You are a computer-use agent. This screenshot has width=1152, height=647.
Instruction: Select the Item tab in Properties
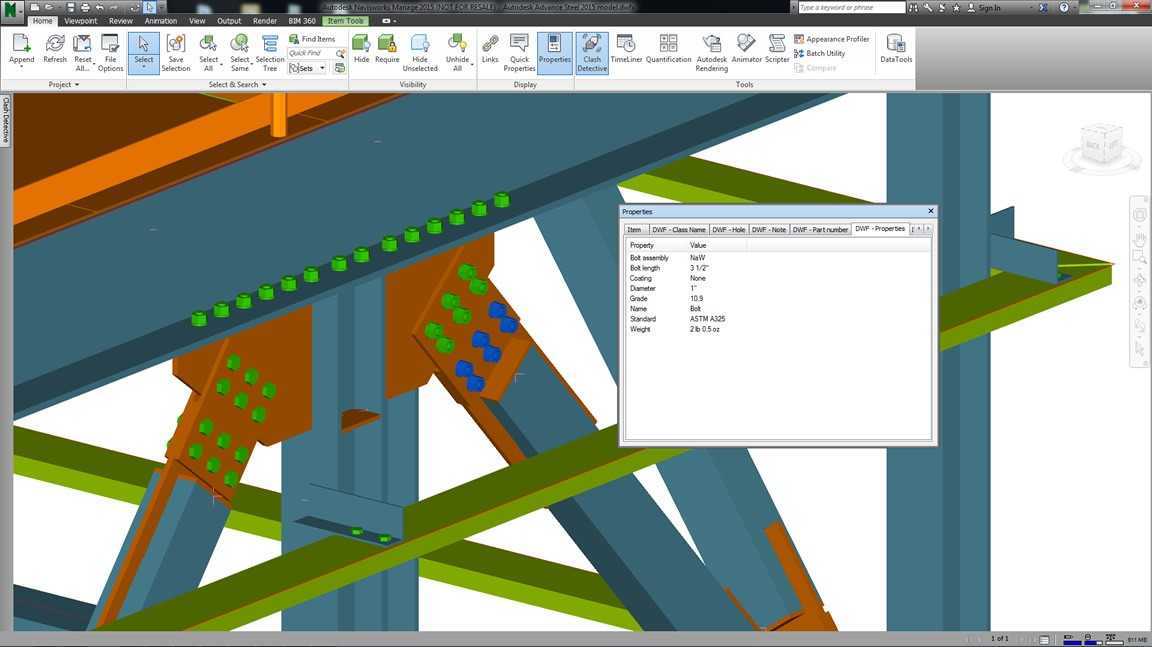(634, 230)
